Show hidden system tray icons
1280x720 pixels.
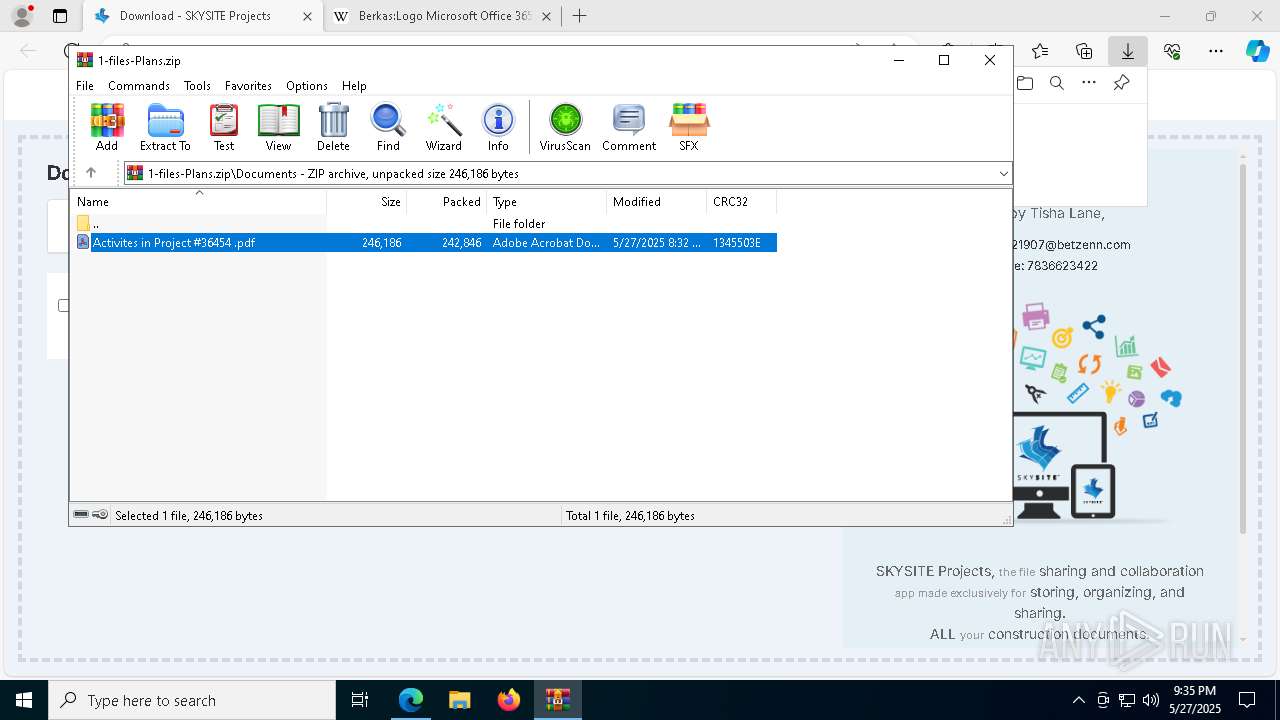coord(1078,700)
